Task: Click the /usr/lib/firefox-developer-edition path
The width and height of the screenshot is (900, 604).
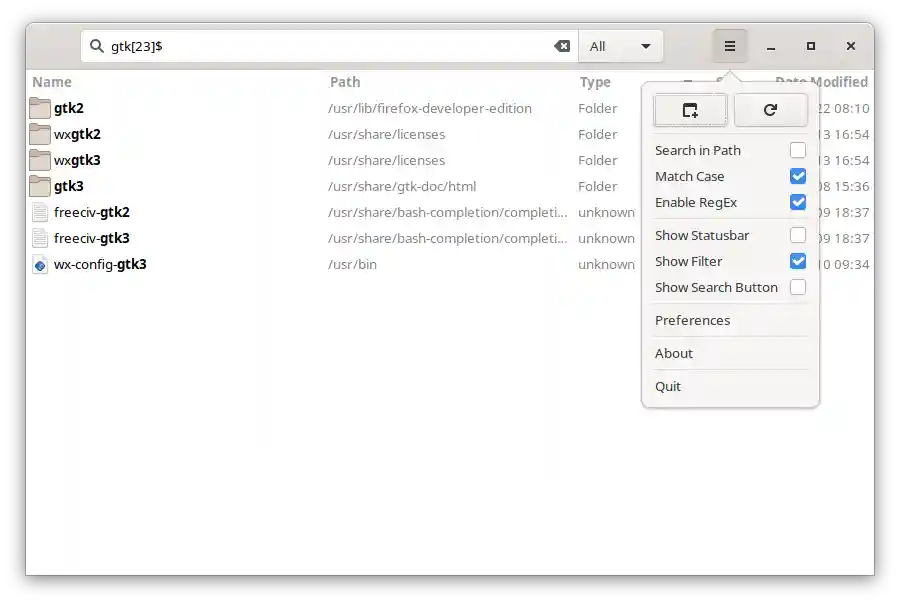Action: [x=430, y=109]
